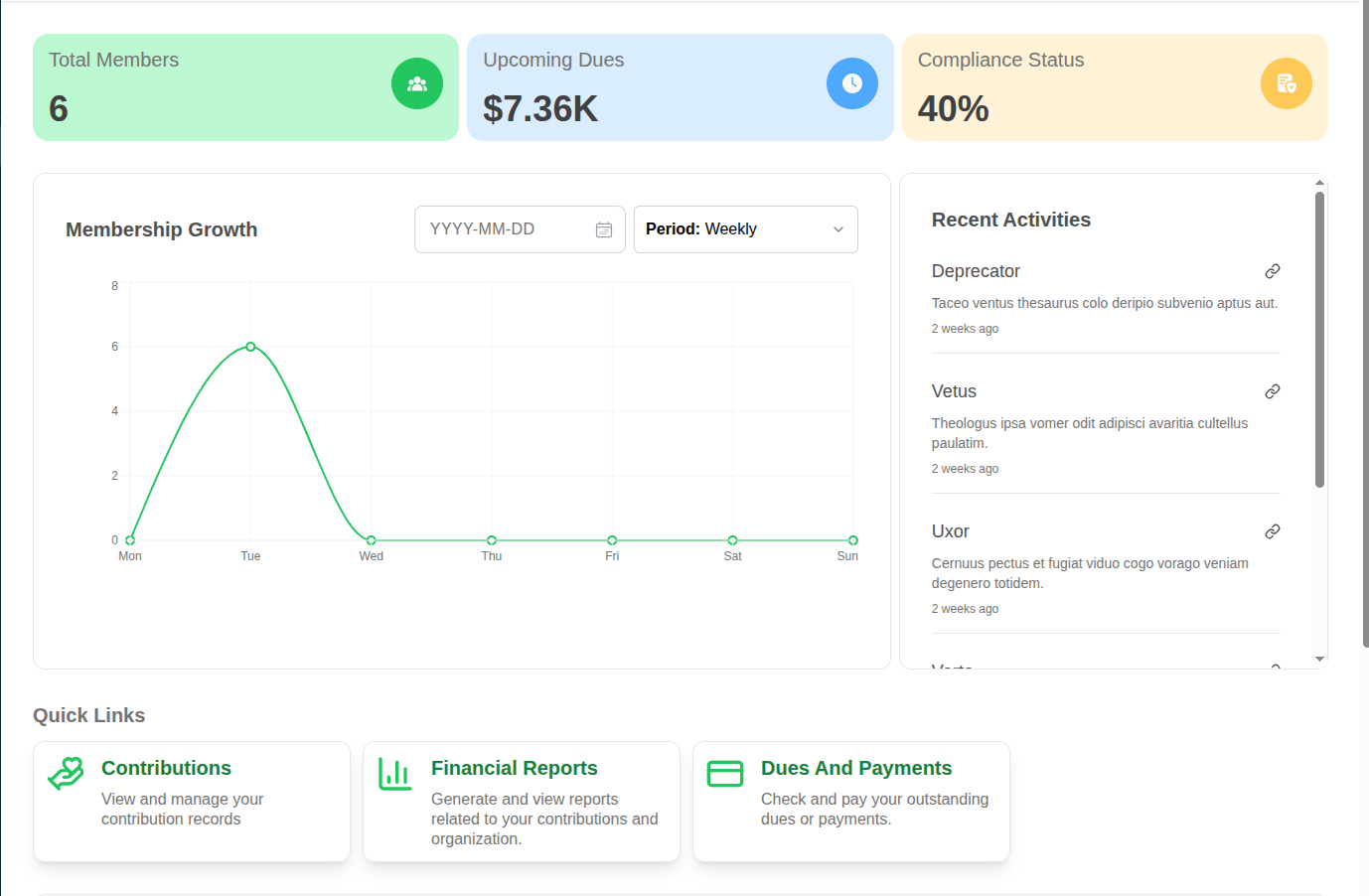This screenshot has width=1369, height=896.
Task: Click the YYYY-MM-DD date input field
Action: point(520,229)
